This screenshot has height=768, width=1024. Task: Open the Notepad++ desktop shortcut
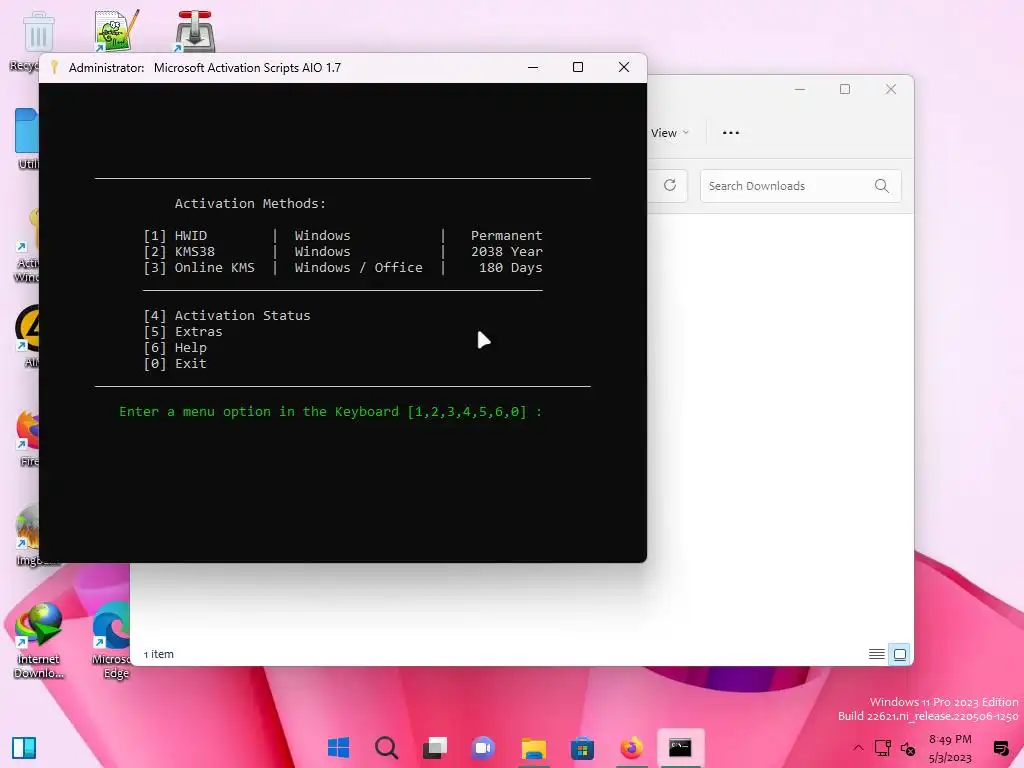pyautogui.click(x=116, y=31)
